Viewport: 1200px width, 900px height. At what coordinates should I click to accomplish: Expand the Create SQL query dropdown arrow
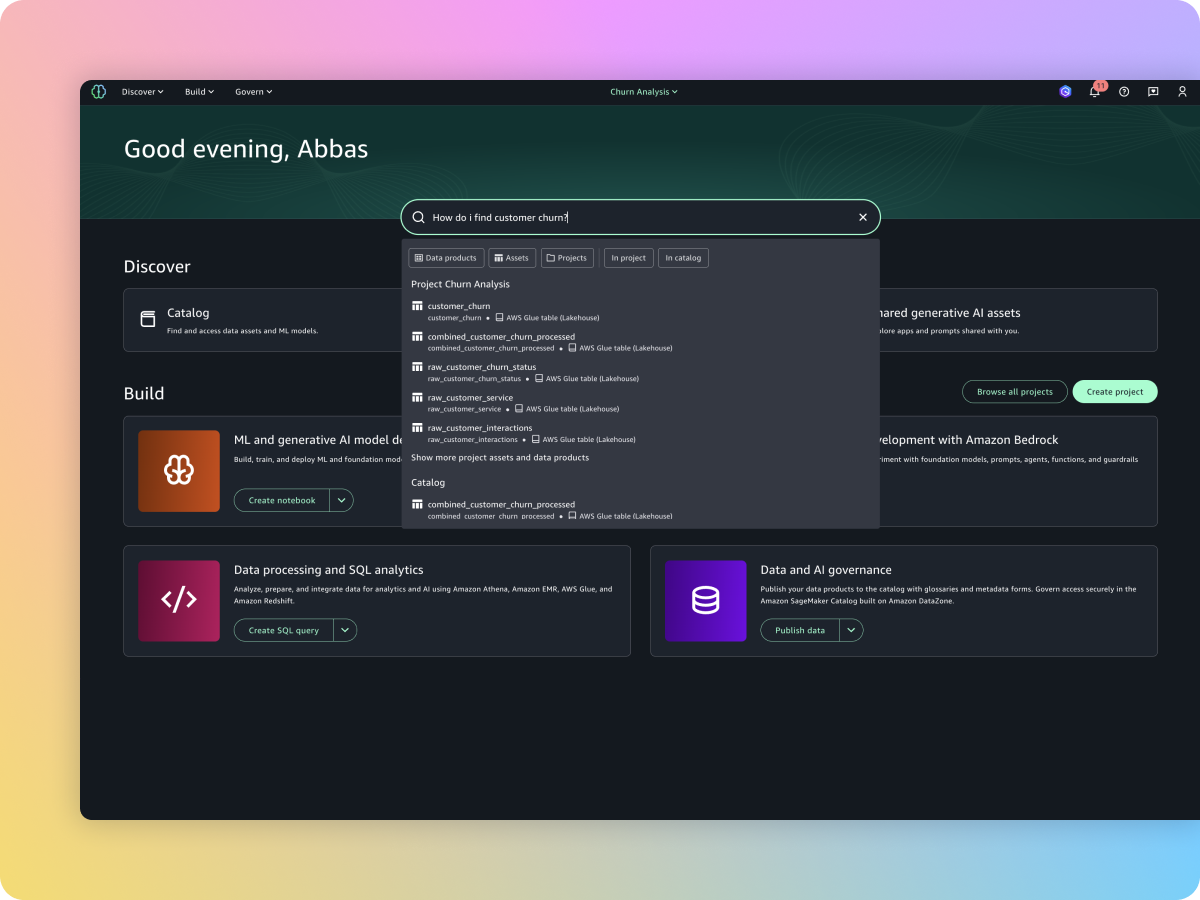pos(344,630)
